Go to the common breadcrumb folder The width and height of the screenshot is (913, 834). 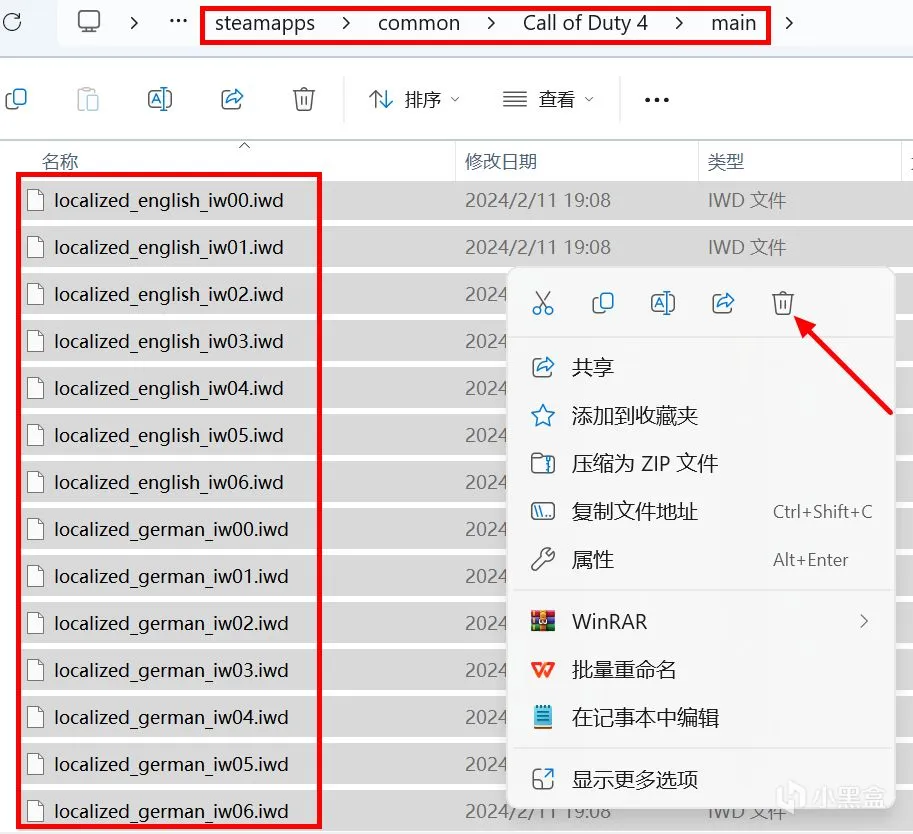point(419,23)
